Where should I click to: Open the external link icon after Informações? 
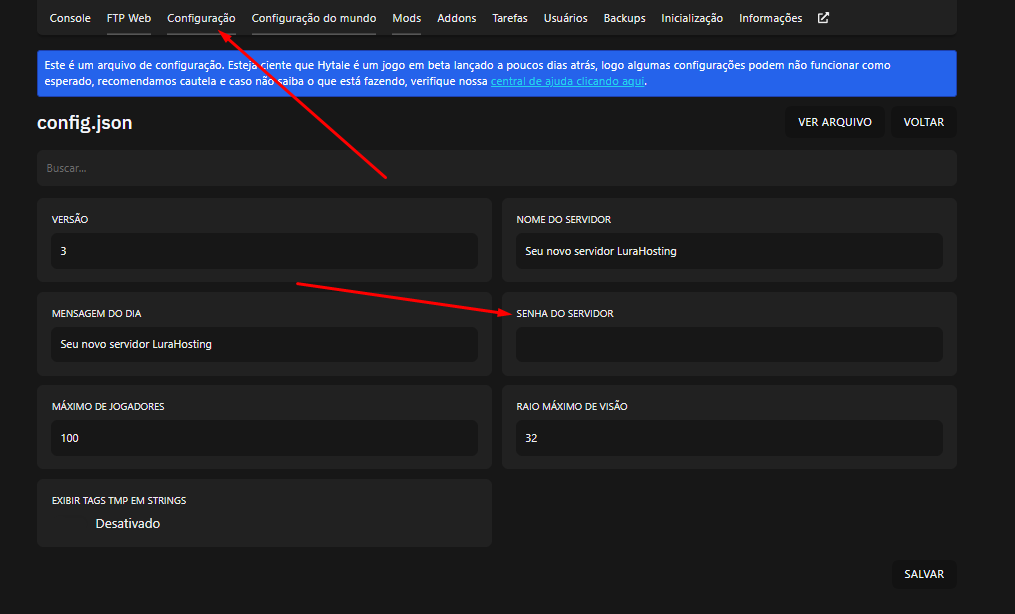click(x=823, y=18)
